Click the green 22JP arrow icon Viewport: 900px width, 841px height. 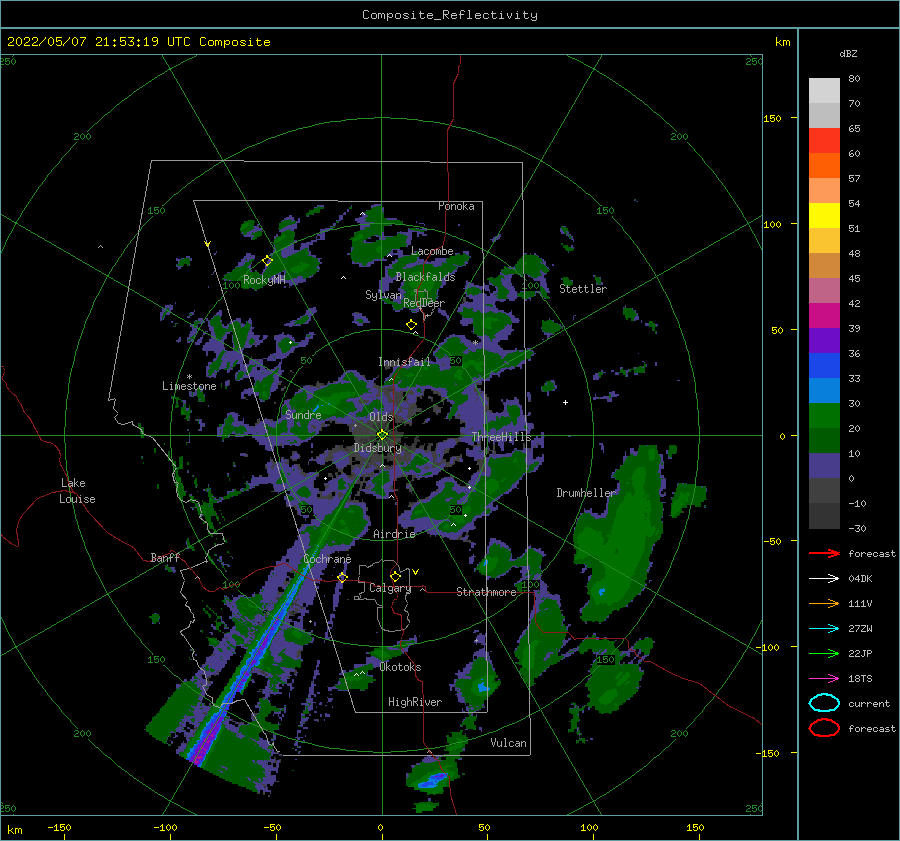(x=824, y=653)
